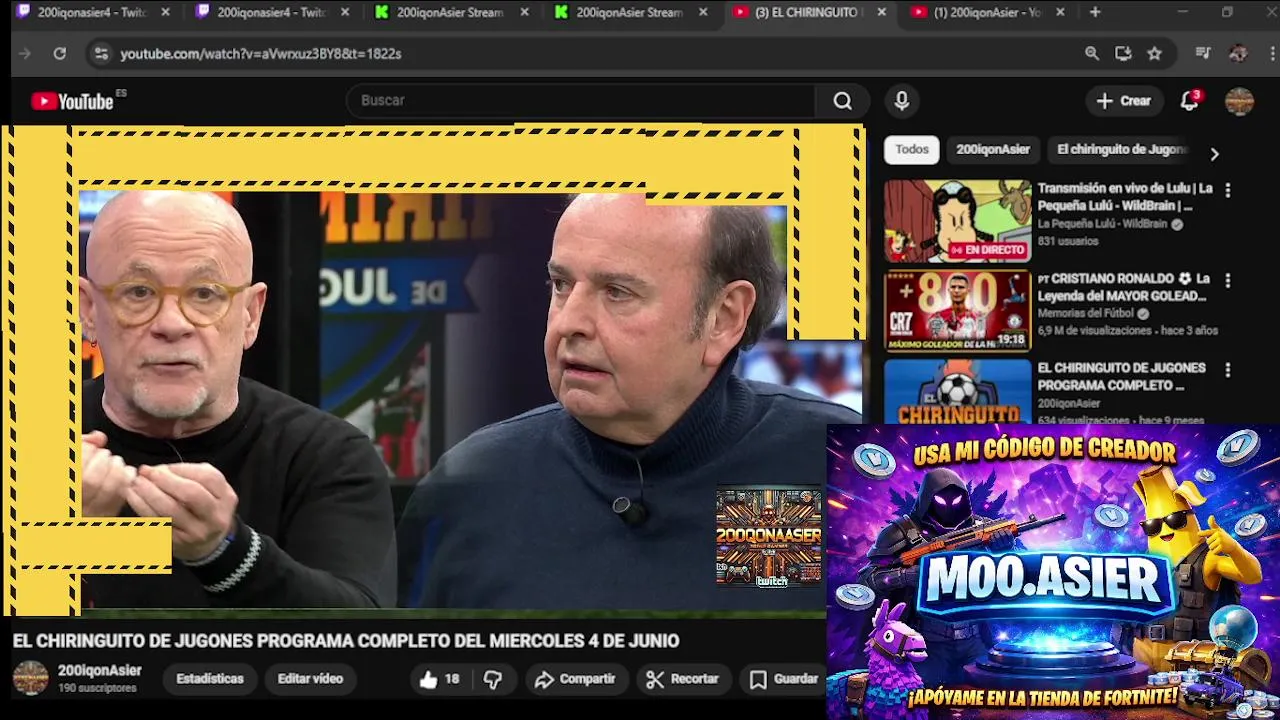
Task: Open EL CHIRINGUITO DE JUGONES PROGRAMA COMPLETO sidebar title
Action: coord(1121,377)
